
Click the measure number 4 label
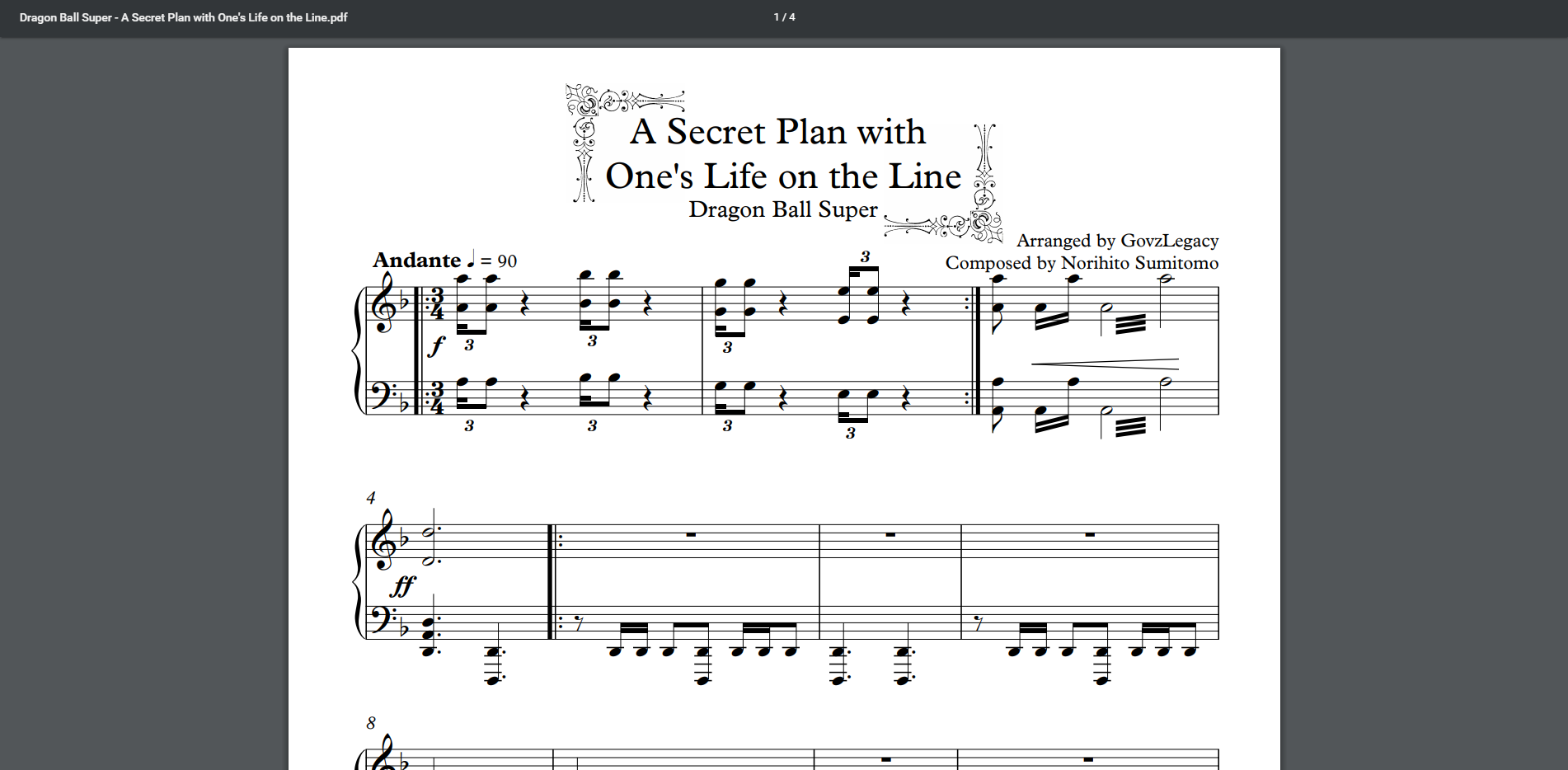pos(371,498)
